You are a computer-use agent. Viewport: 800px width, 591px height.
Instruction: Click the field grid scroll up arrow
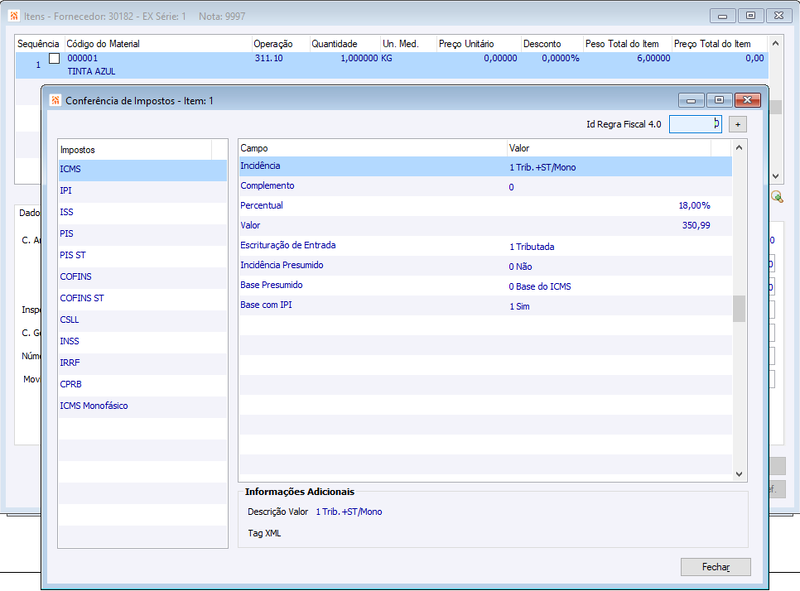(739, 147)
